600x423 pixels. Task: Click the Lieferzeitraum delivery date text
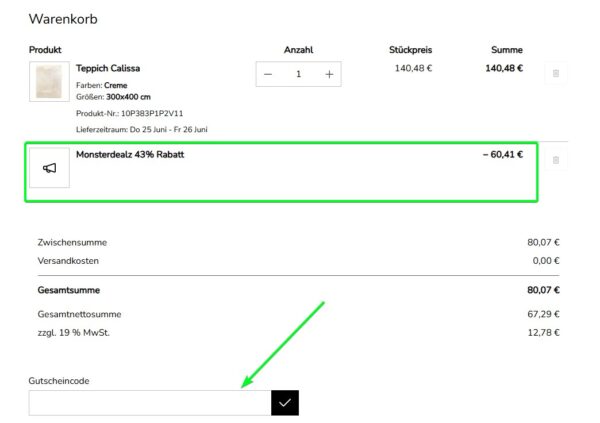(x=142, y=130)
